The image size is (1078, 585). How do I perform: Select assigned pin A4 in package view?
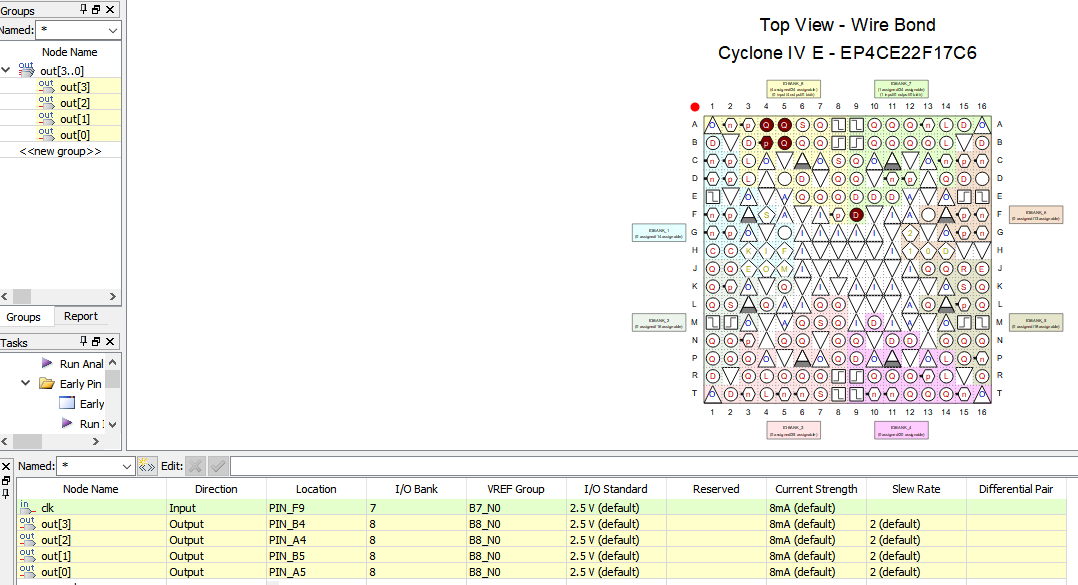tap(766, 125)
